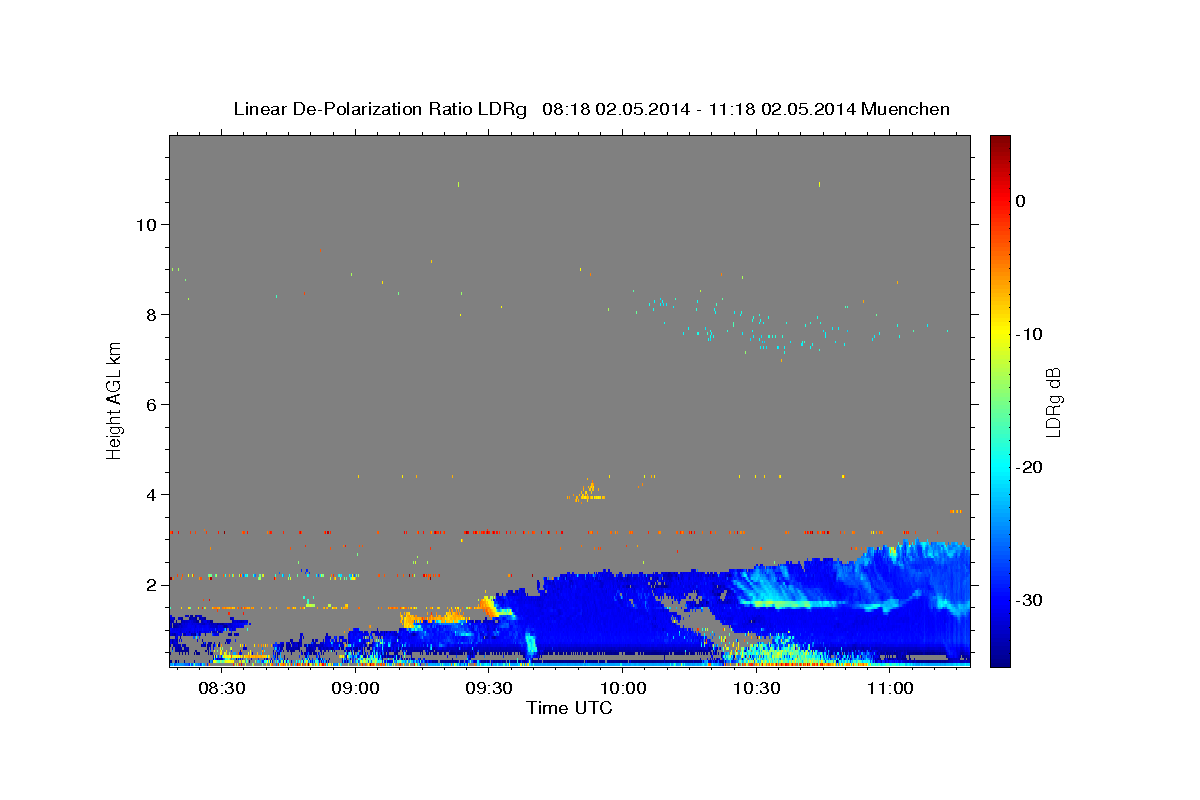Click the height tick label 10
Viewport: 1200px width, 800px height.
tap(146, 225)
